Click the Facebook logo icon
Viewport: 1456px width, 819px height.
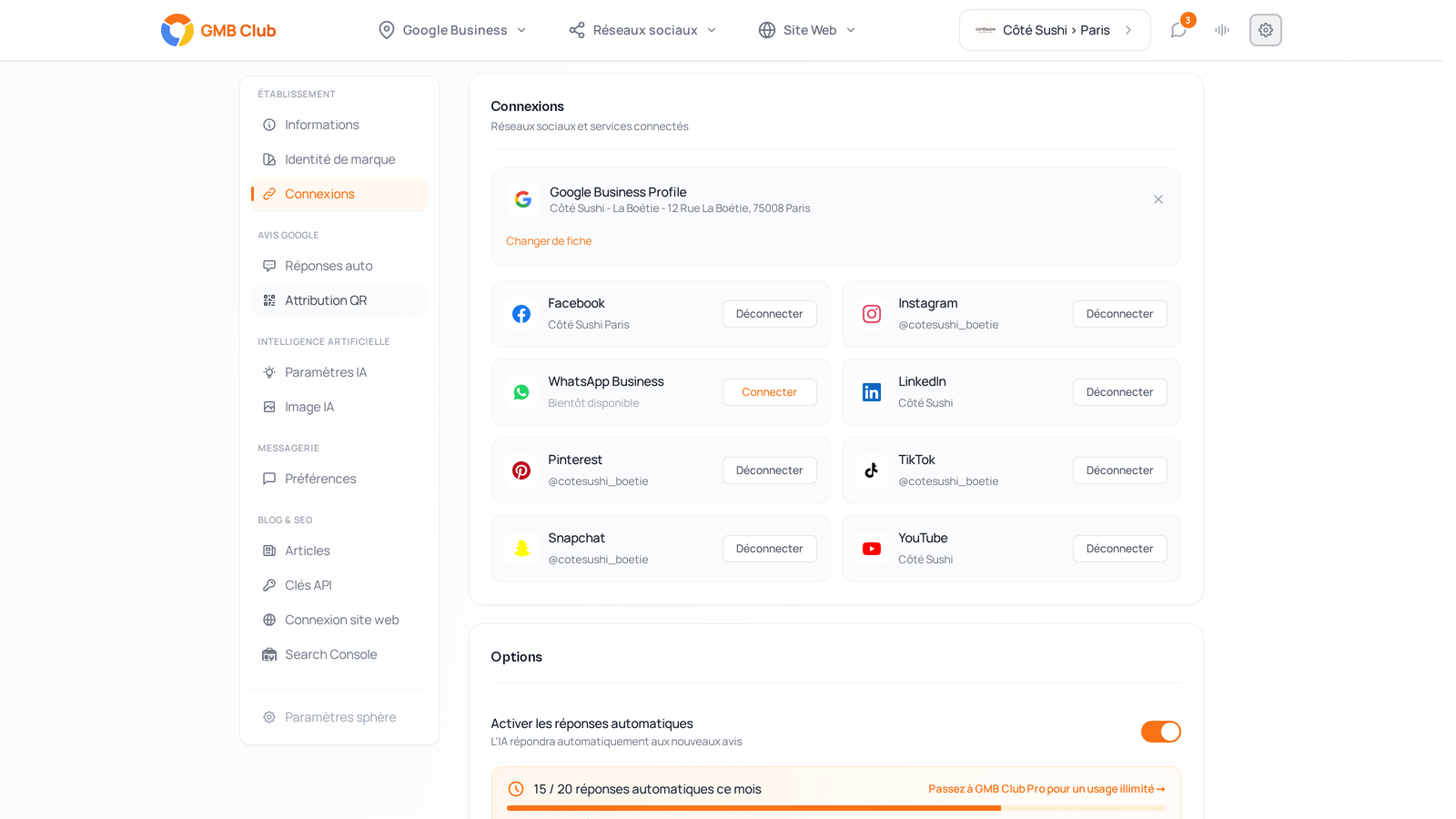click(521, 314)
